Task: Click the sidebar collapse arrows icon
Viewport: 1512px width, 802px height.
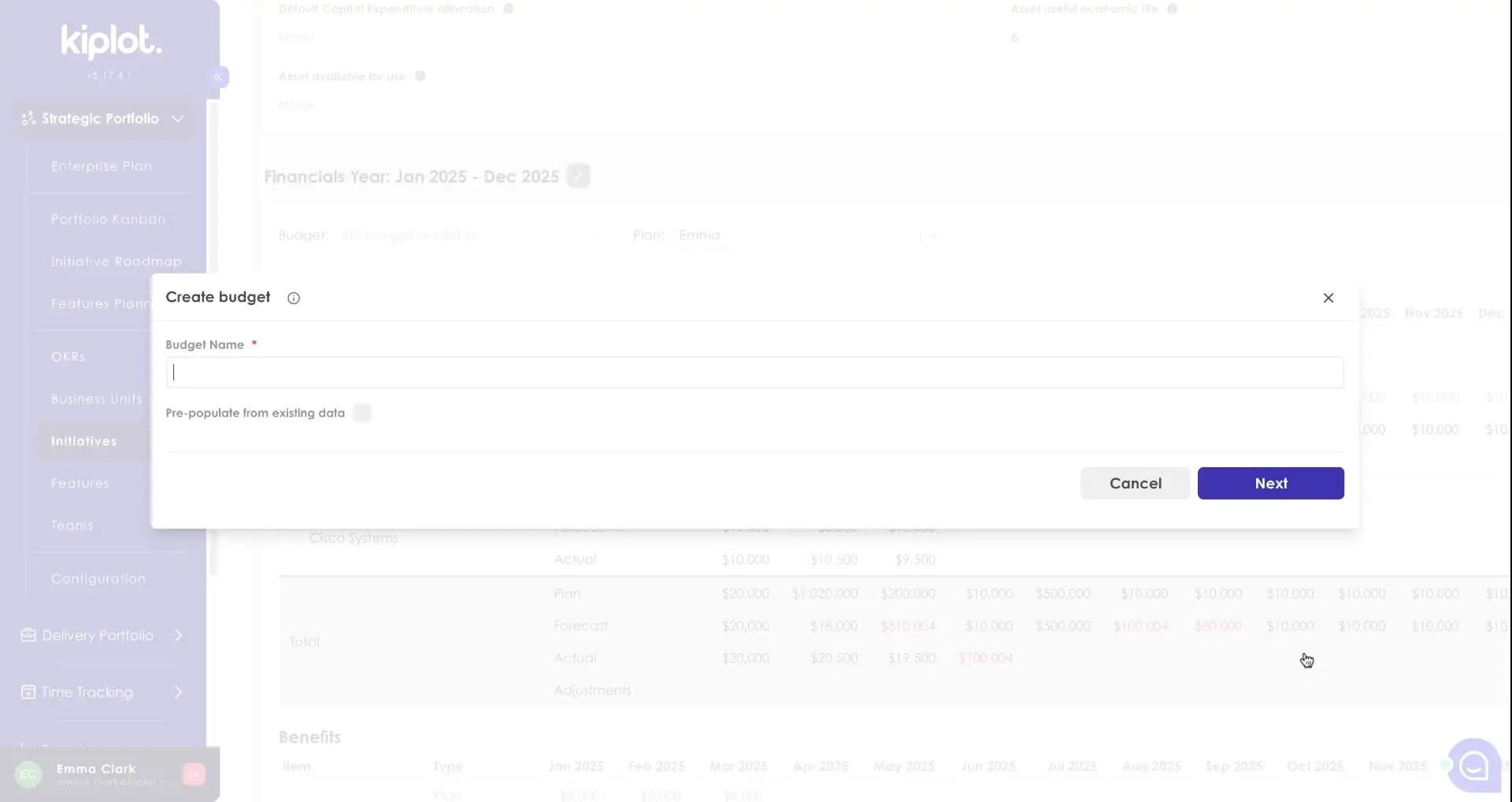Action: tap(218, 76)
